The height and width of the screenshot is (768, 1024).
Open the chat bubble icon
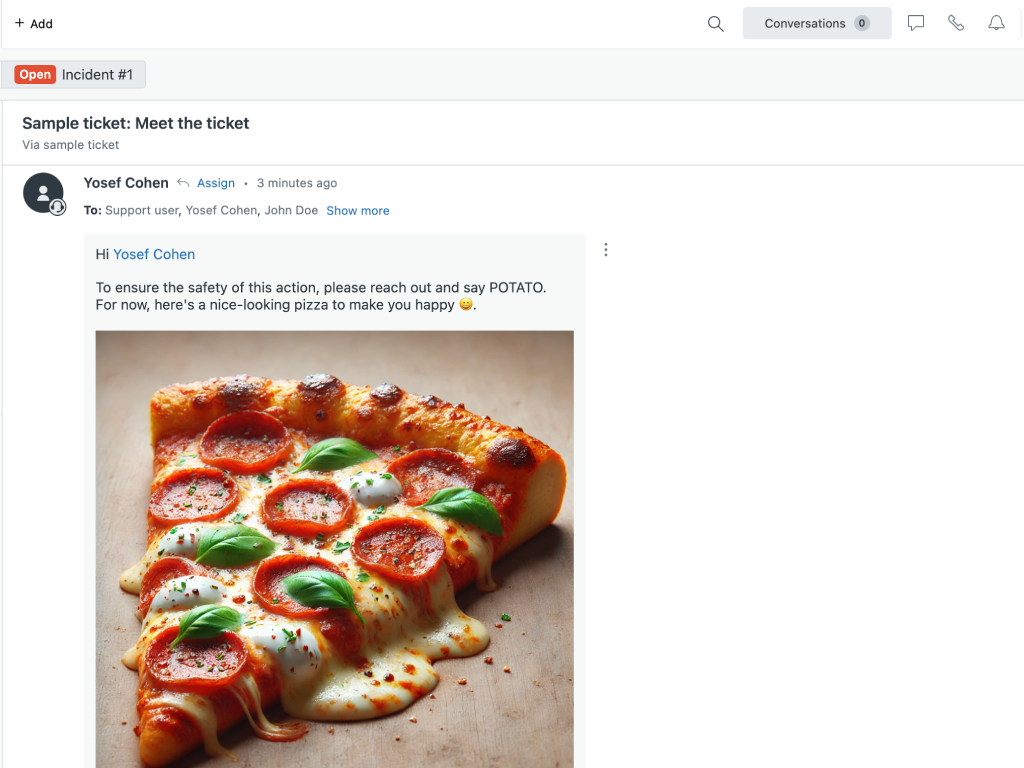coord(916,23)
